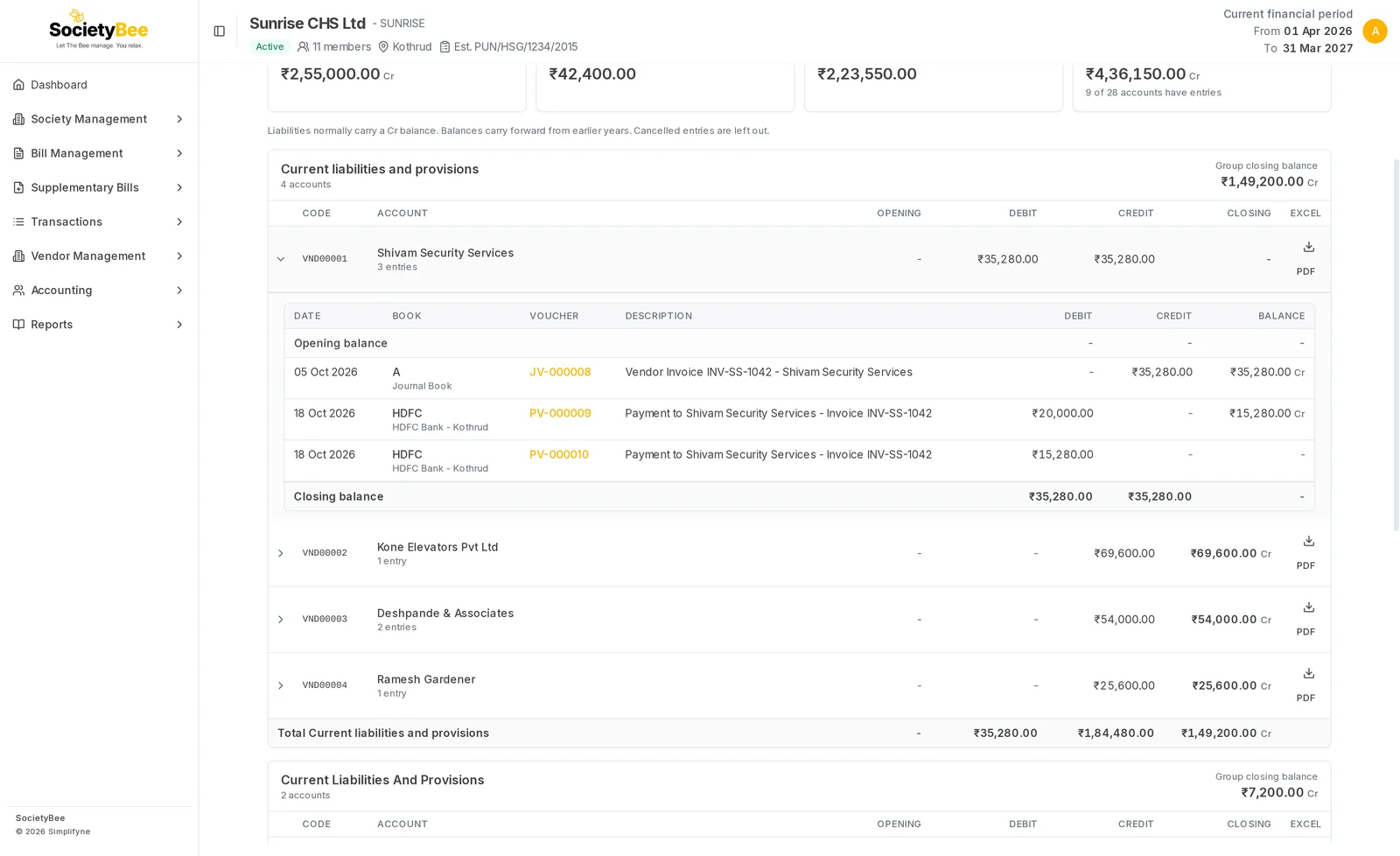This screenshot has width=1400, height=856.
Task: Click the Vendor Management submenu chevron
Action: click(179, 256)
